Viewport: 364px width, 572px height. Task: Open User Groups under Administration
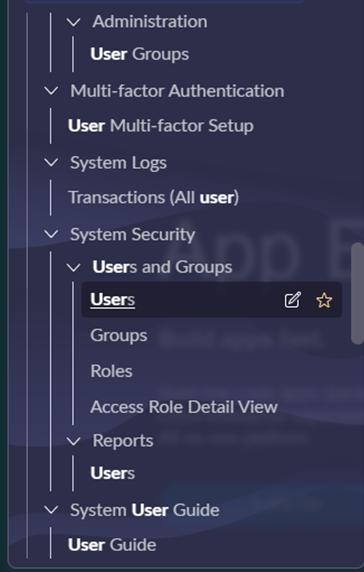pyautogui.click(x=140, y=54)
